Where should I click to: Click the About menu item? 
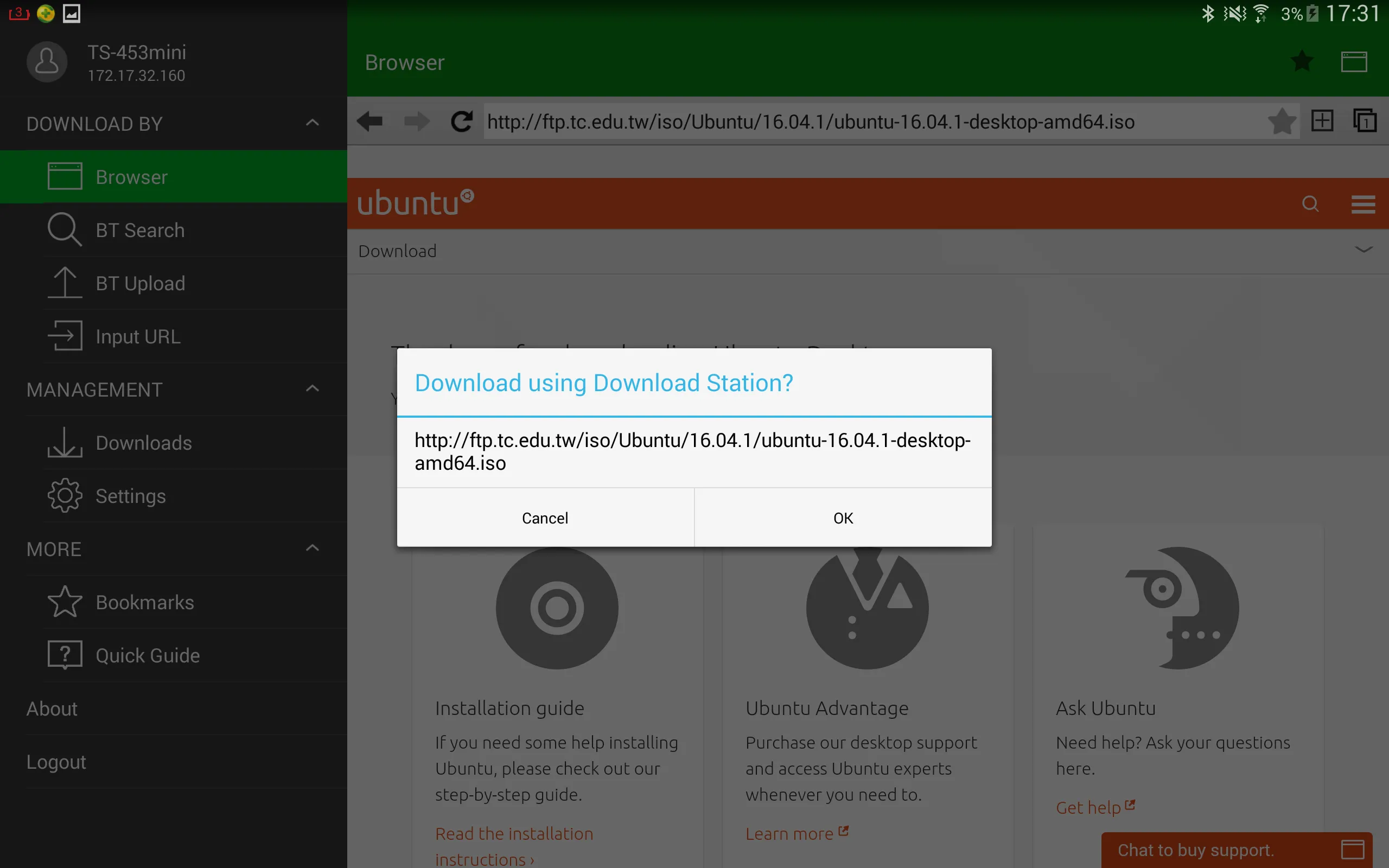[x=52, y=709]
